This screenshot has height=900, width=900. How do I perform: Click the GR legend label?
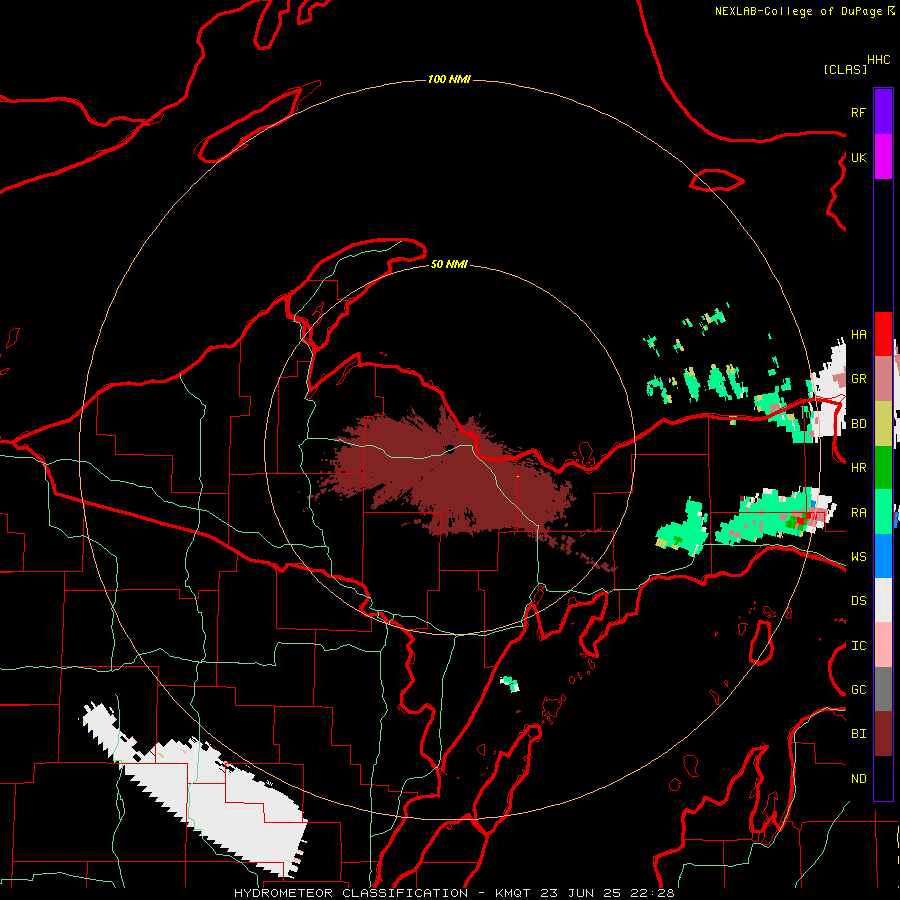pos(858,379)
